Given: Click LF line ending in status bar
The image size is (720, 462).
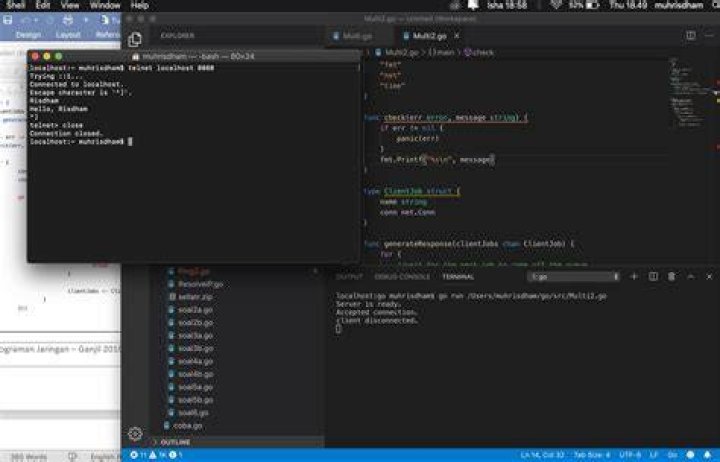Looking at the screenshot, I should [654, 455].
